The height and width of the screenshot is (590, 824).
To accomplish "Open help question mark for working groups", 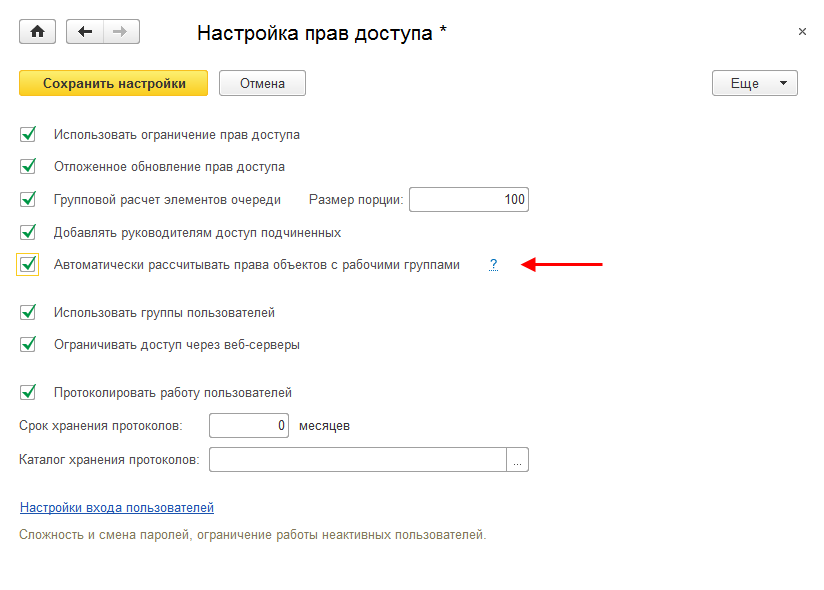I will click(x=493, y=265).
